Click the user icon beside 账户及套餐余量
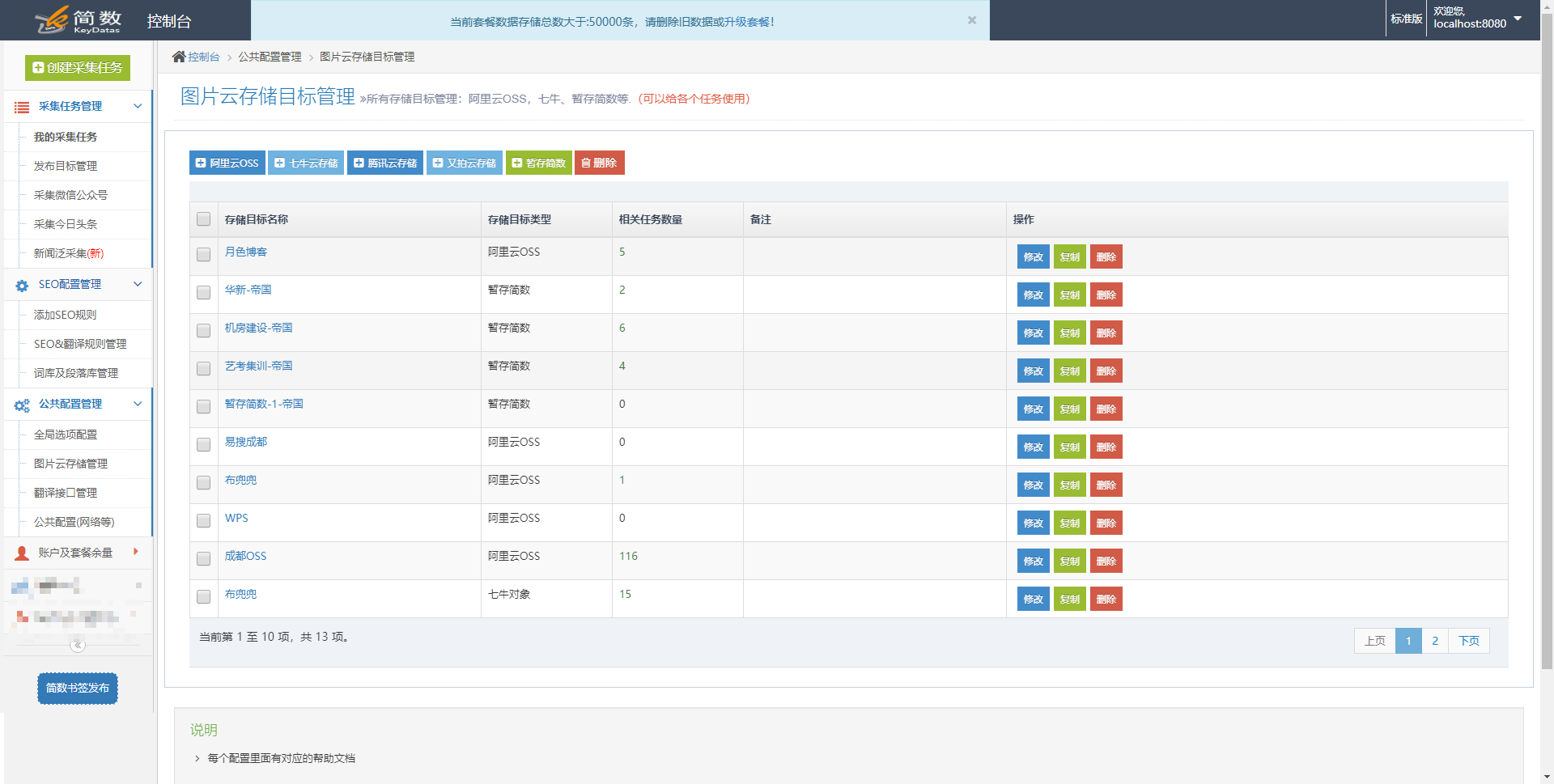 [x=22, y=553]
